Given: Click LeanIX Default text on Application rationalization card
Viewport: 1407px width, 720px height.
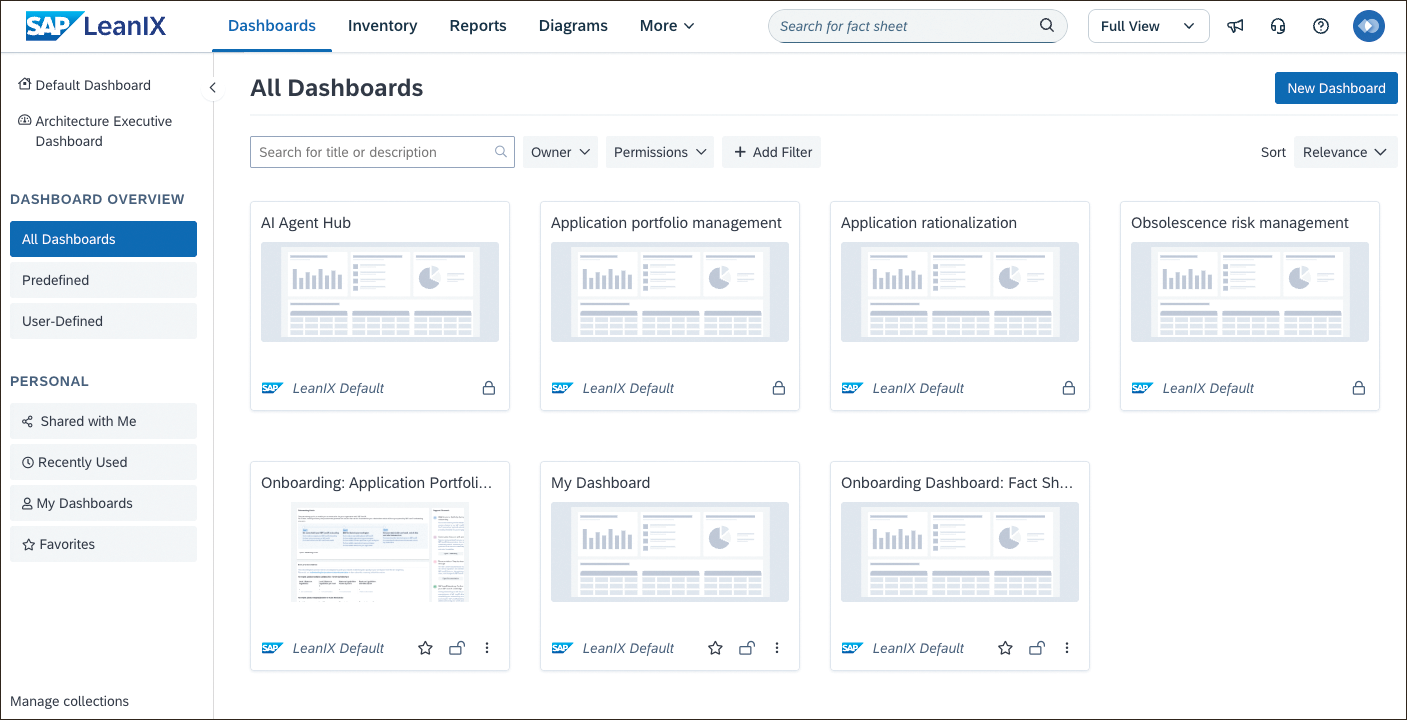Looking at the screenshot, I should click(918, 388).
